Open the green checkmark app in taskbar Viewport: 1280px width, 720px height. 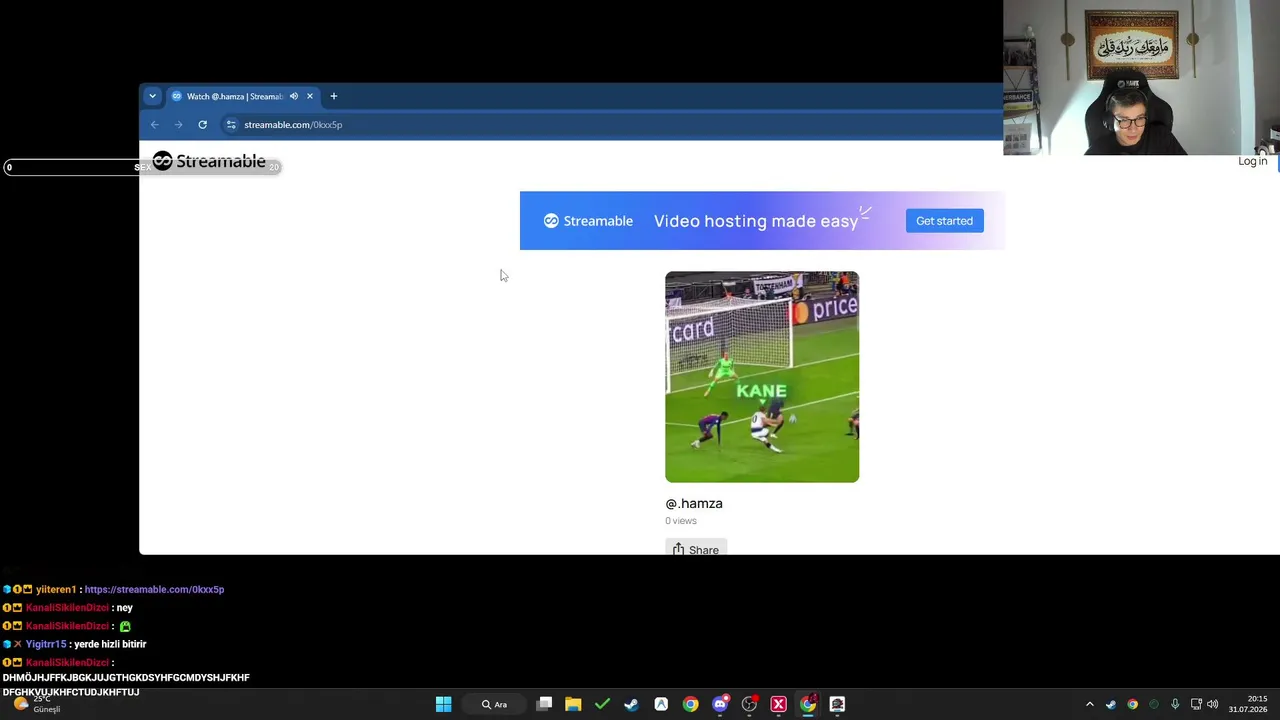point(602,704)
